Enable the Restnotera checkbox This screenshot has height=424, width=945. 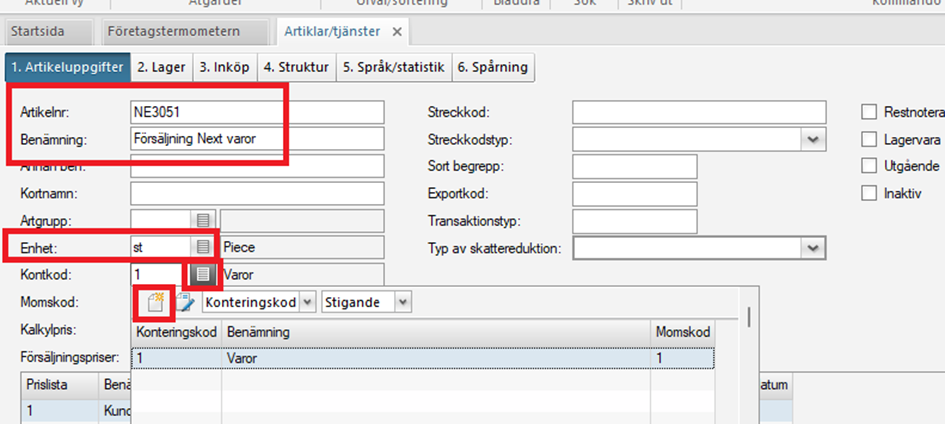point(868,111)
